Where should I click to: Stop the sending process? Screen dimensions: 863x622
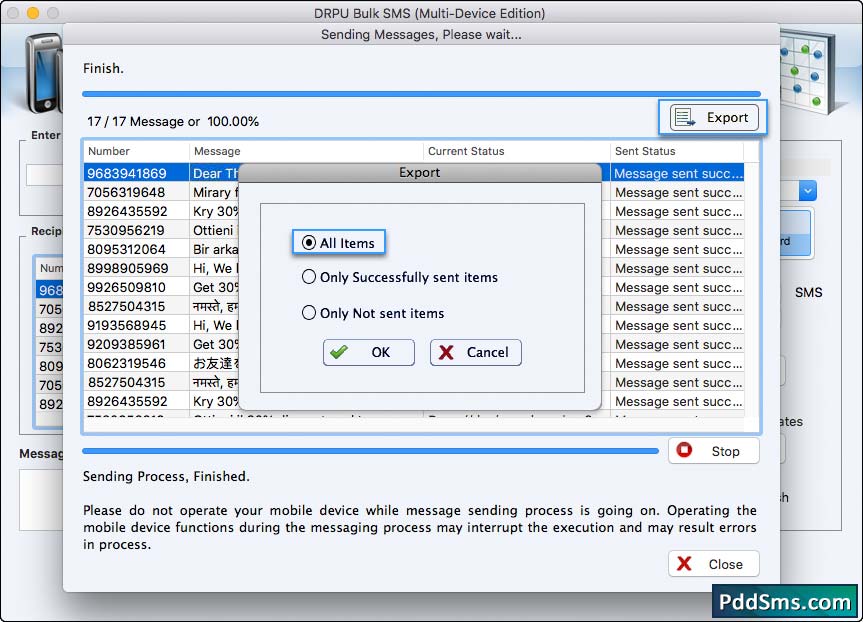[x=714, y=451]
